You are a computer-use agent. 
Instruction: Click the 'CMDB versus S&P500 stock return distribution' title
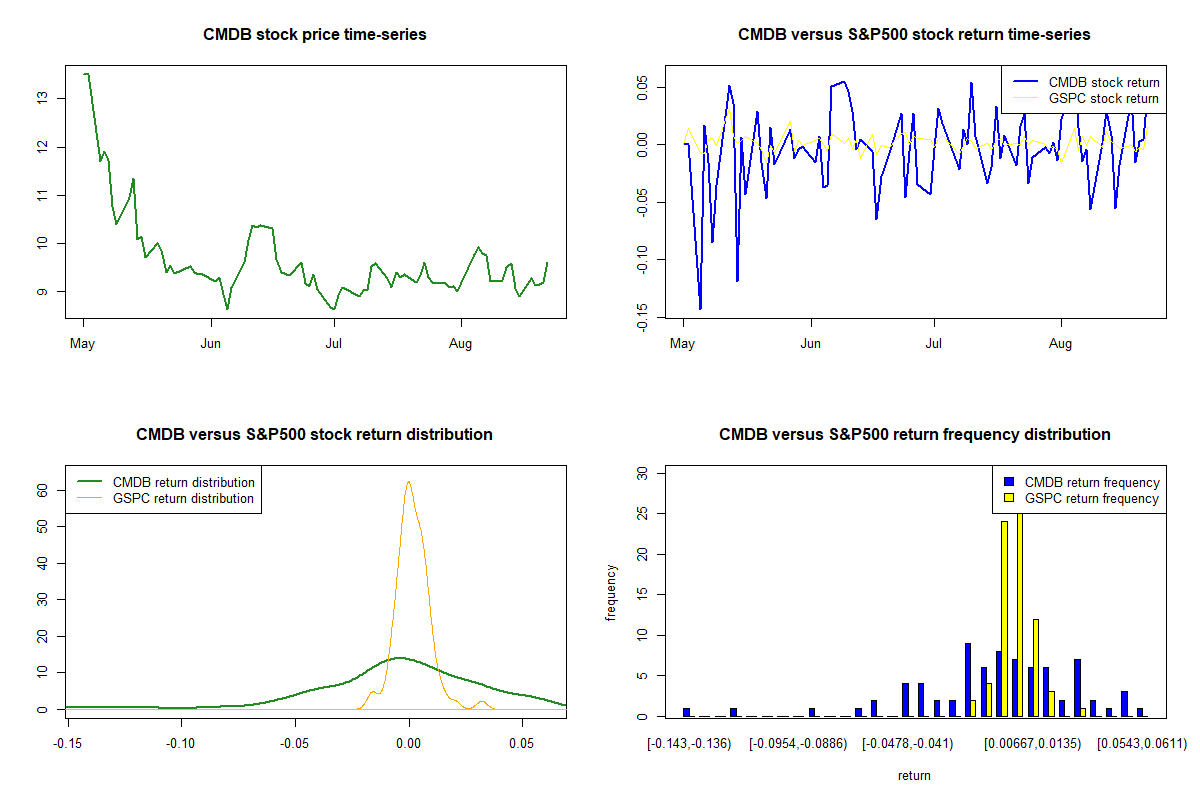315,435
